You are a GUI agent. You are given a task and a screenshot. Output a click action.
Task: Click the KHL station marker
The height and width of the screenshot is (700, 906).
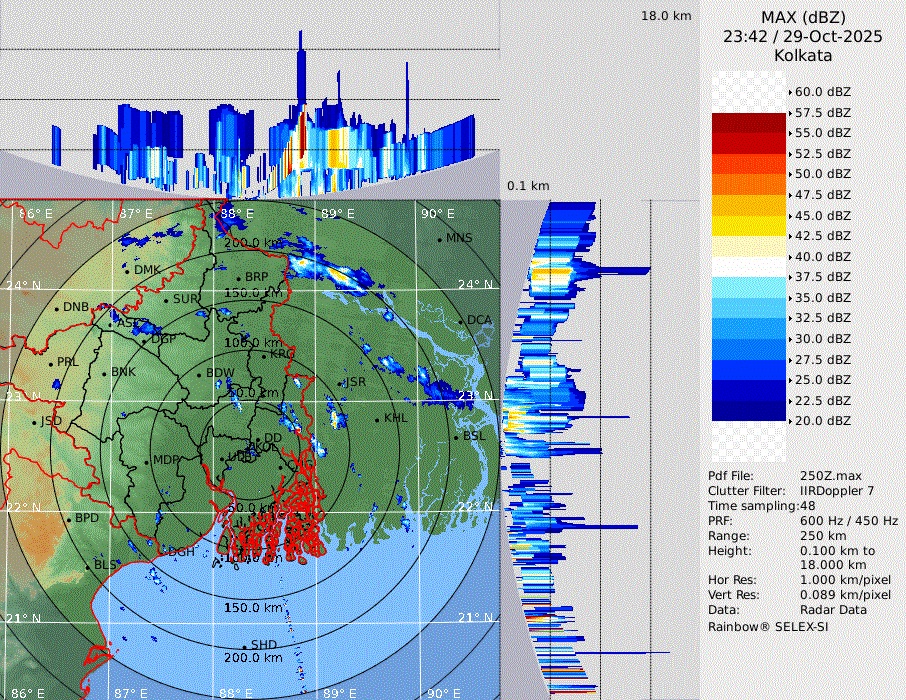click(377, 418)
